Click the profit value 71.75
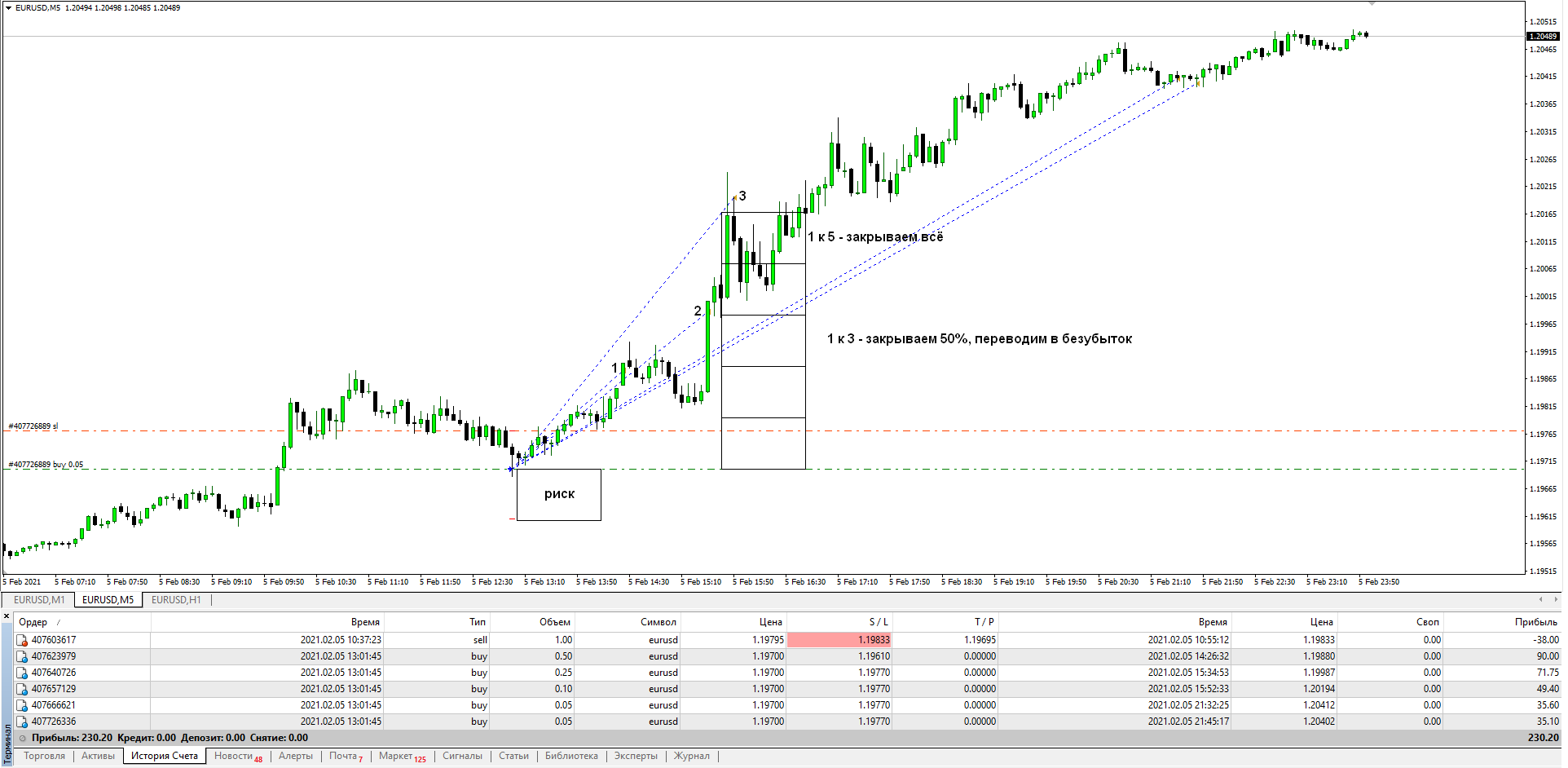 point(1548,673)
